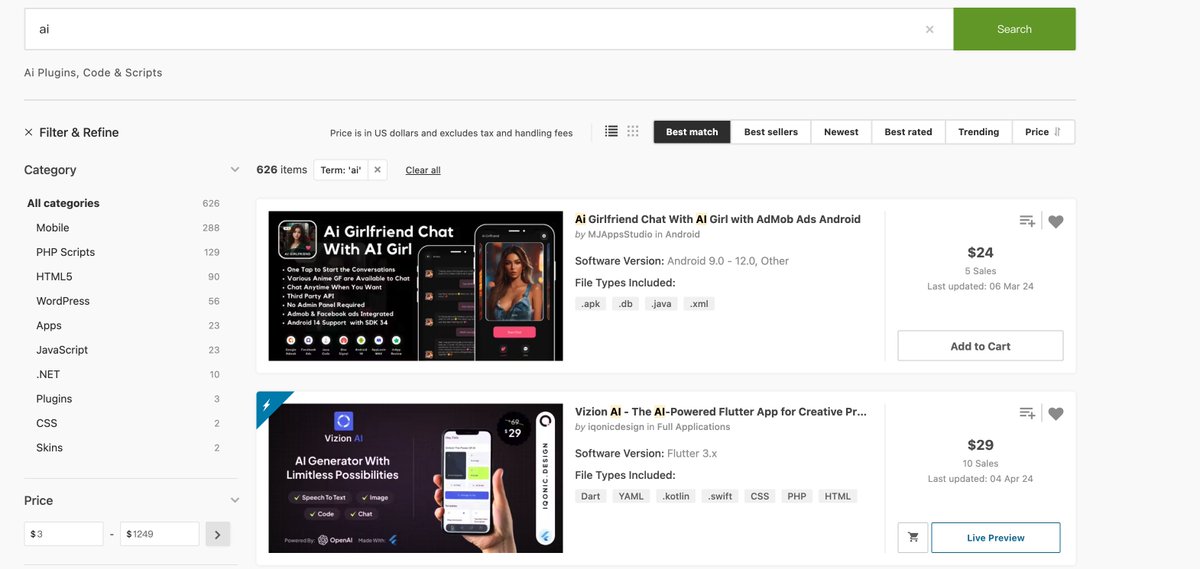Collapse the Category section chevron
The width and height of the screenshot is (1200, 569).
coord(235,170)
